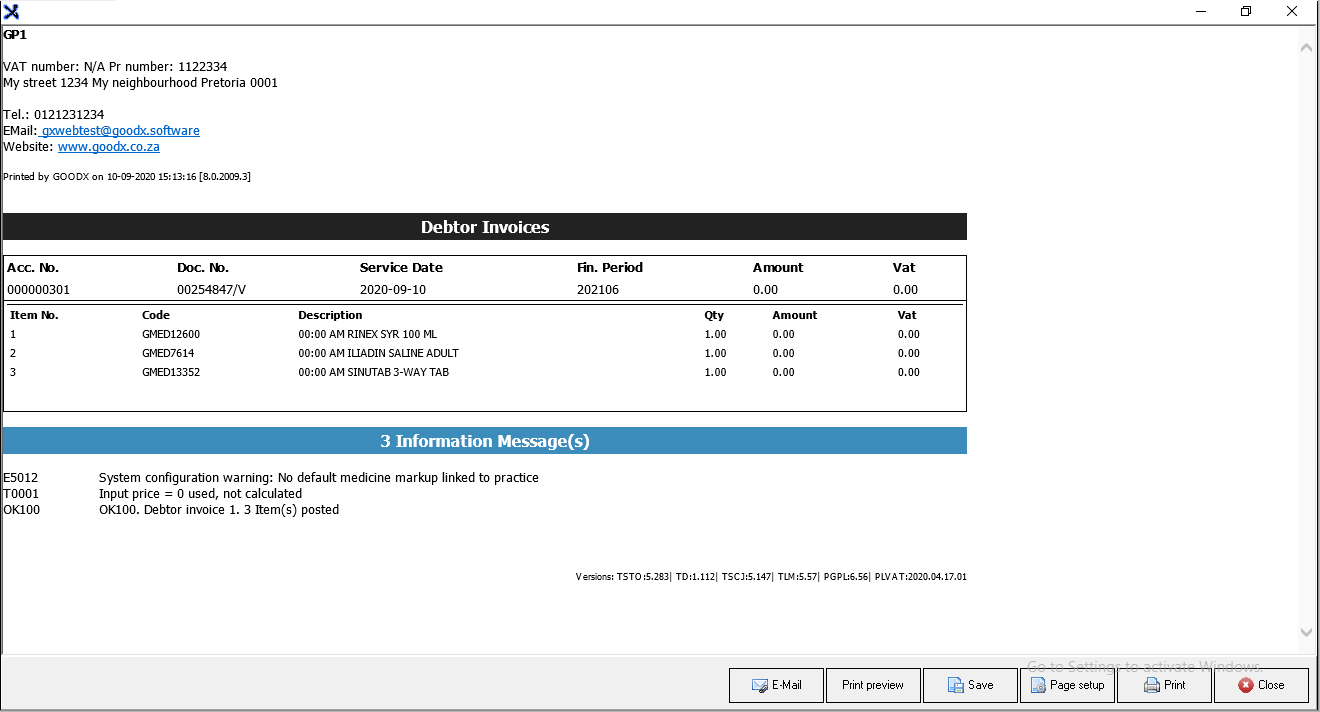Viewport: 1320px width, 712px height.
Task: Click the red Close icon button
Action: click(x=1245, y=686)
